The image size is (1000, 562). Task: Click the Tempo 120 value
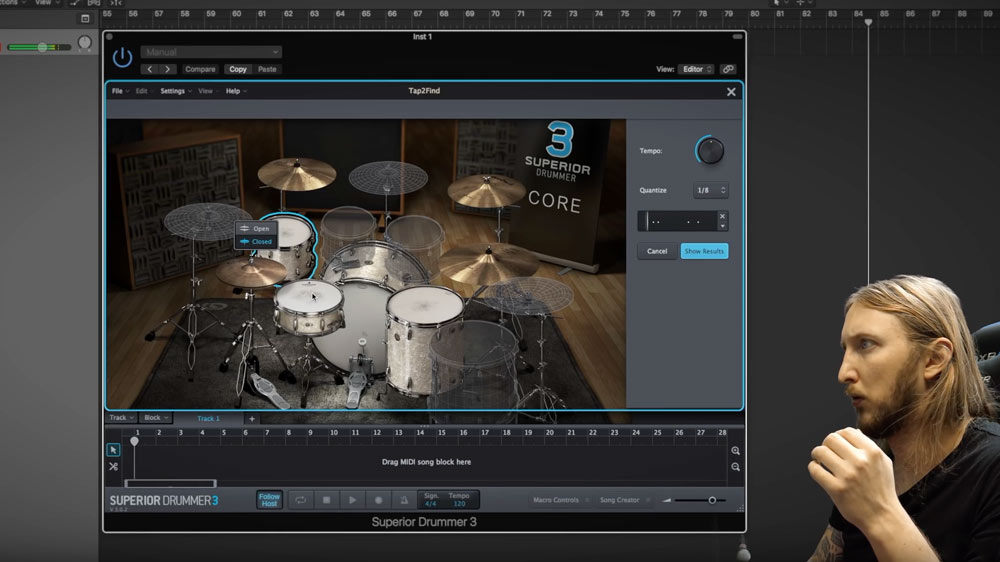(x=459, y=504)
